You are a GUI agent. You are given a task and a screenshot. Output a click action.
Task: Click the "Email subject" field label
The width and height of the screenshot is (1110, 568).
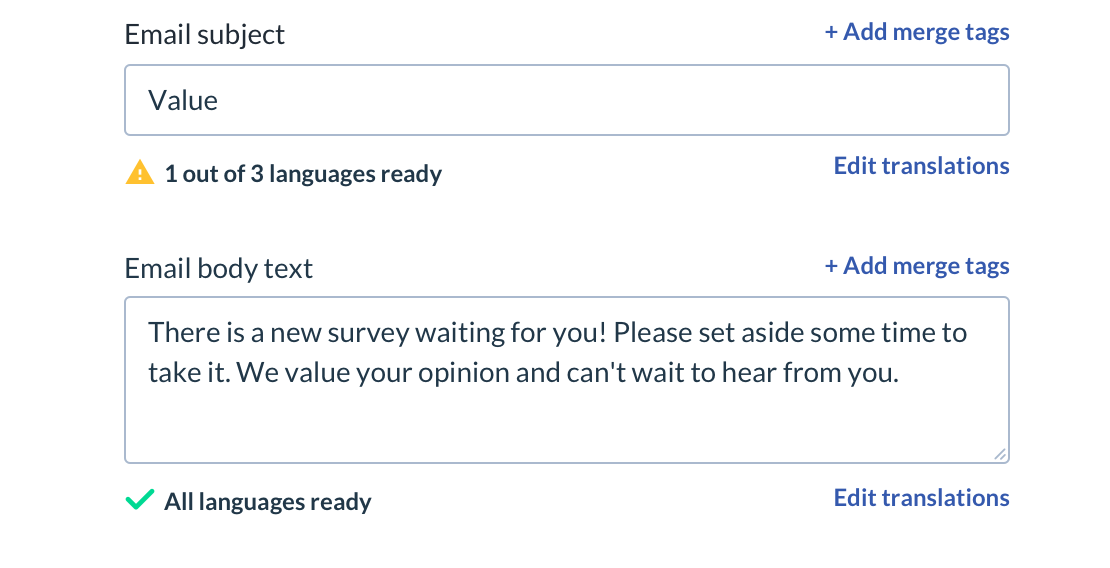(205, 35)
